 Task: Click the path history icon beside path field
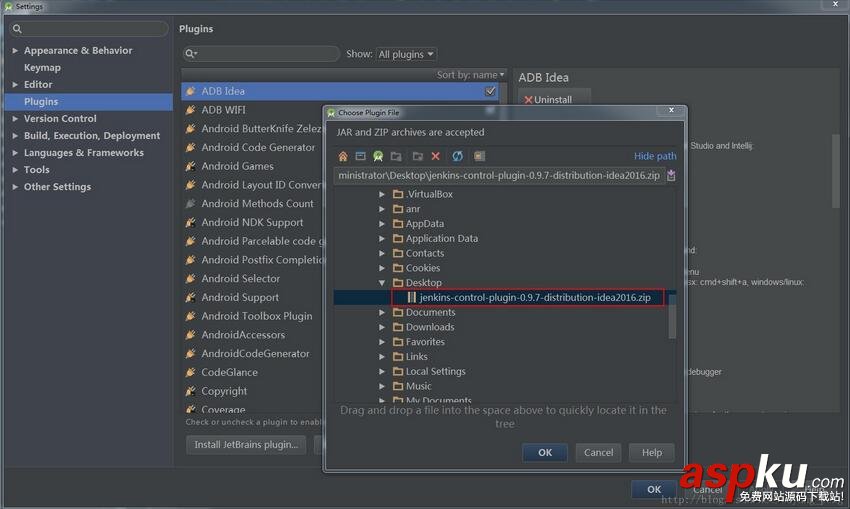(x=671, y=176)
